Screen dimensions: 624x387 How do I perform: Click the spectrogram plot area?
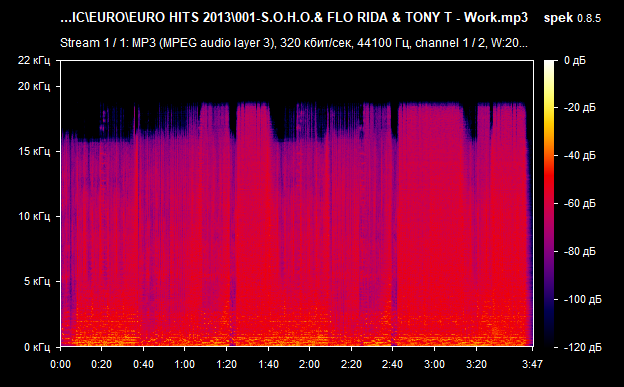point(297,203)
